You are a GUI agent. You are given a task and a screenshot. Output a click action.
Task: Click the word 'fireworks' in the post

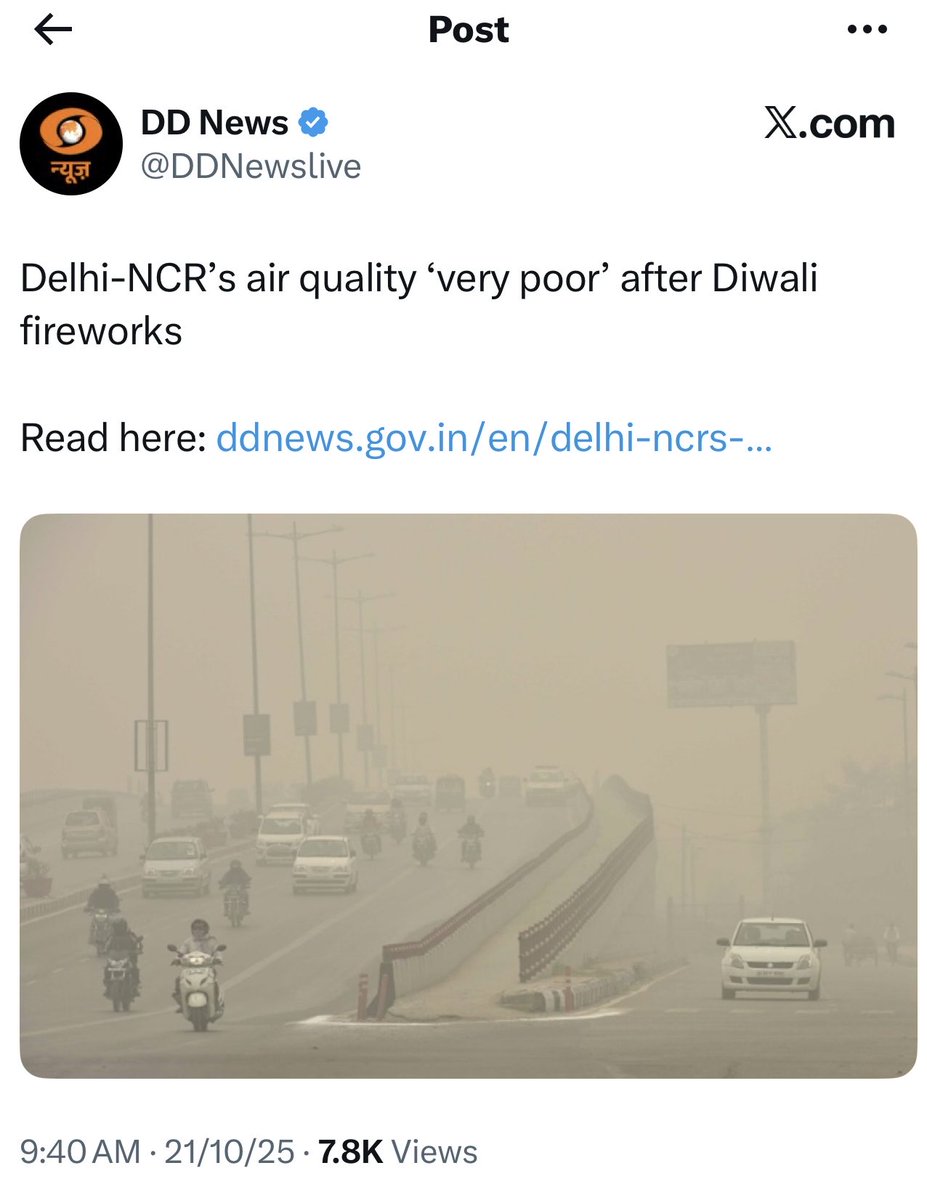click(x=101, y=331)
